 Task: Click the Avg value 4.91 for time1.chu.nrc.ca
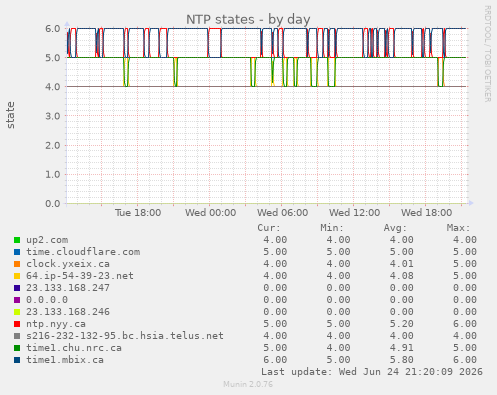tap(402, 348)
